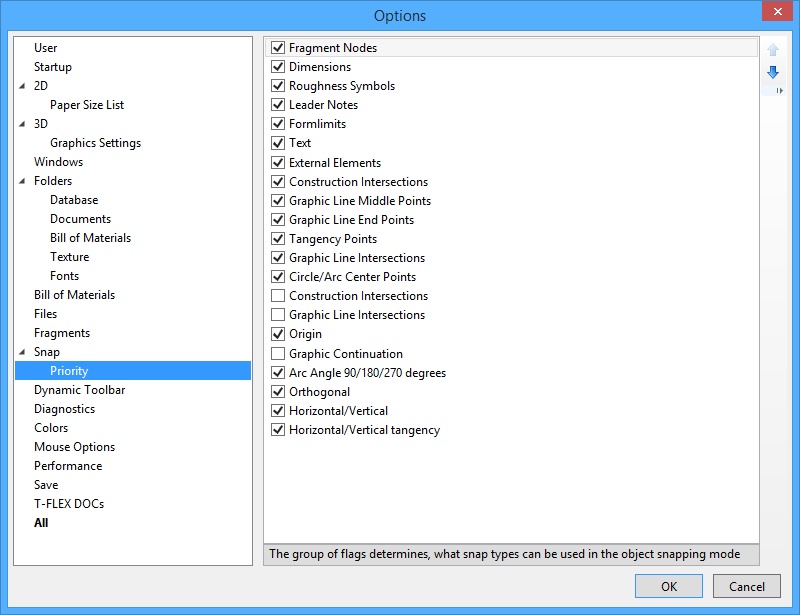
Task: Enable the Graphic Continuation snap option
Action: 279,353
